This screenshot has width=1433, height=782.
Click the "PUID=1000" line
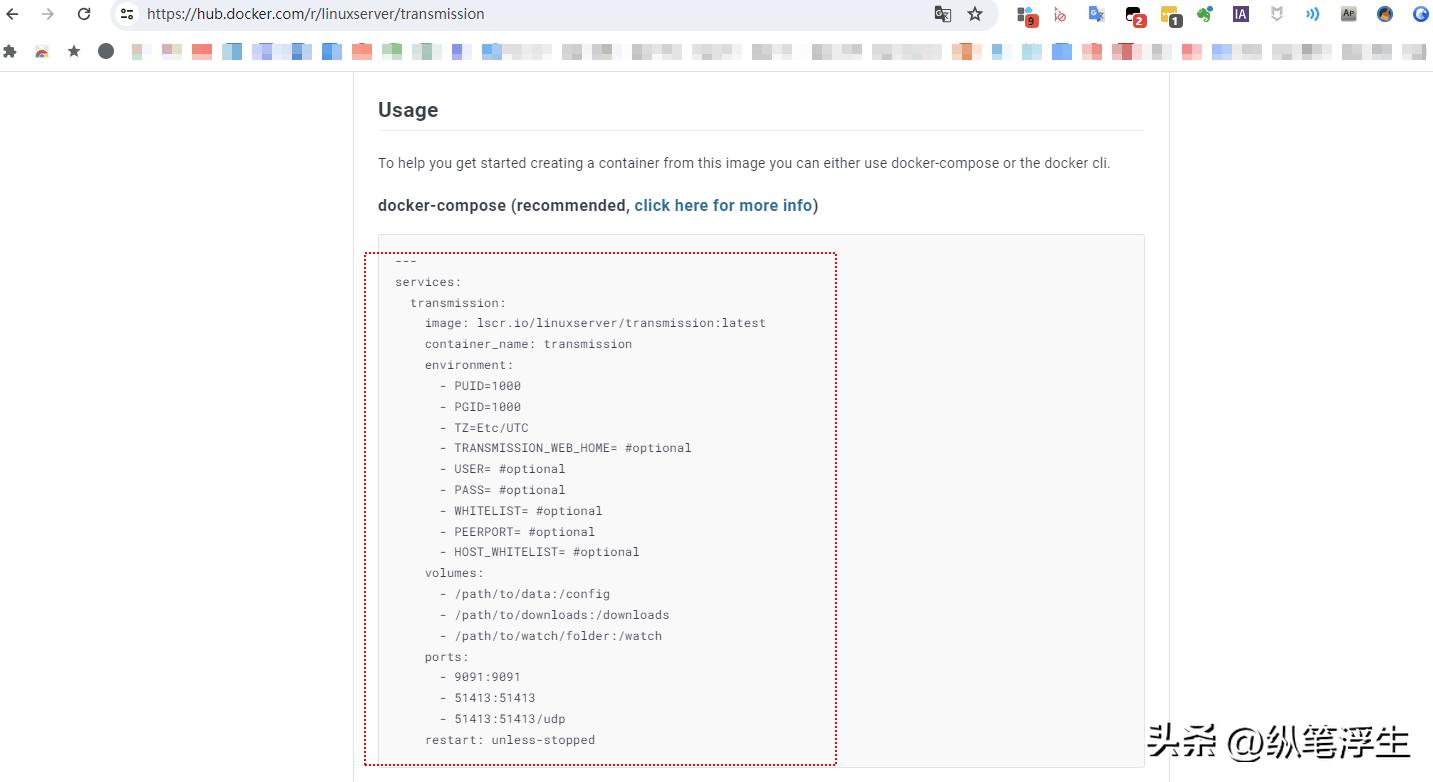[480, 386]
